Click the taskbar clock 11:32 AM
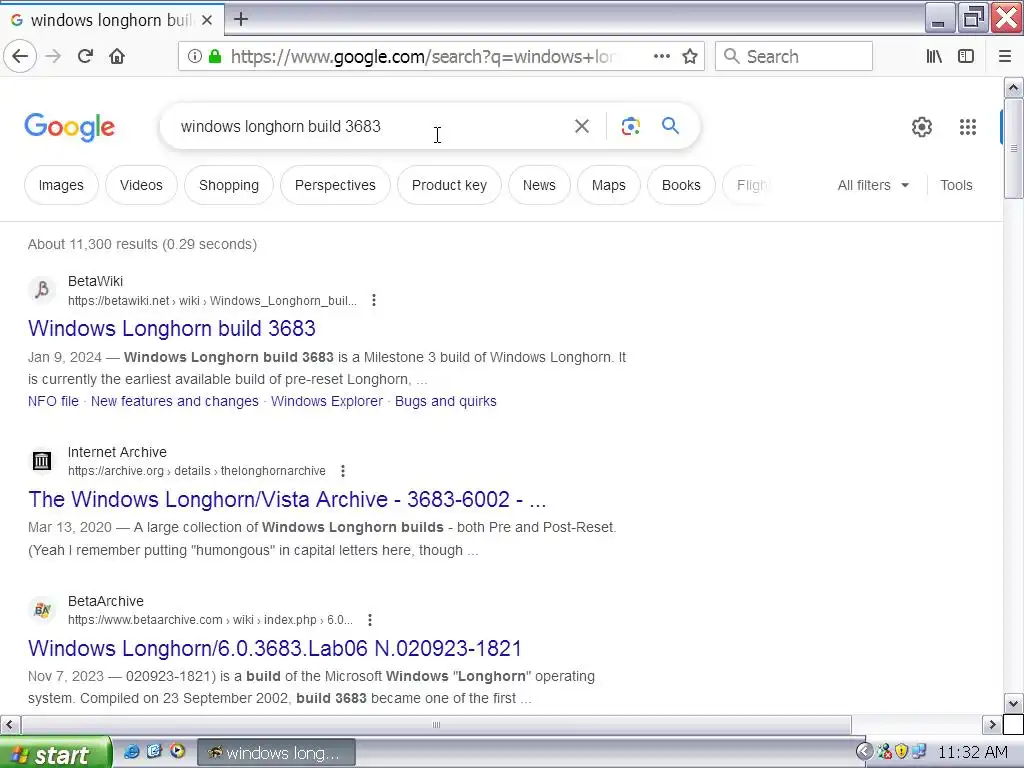 [972, 752]
